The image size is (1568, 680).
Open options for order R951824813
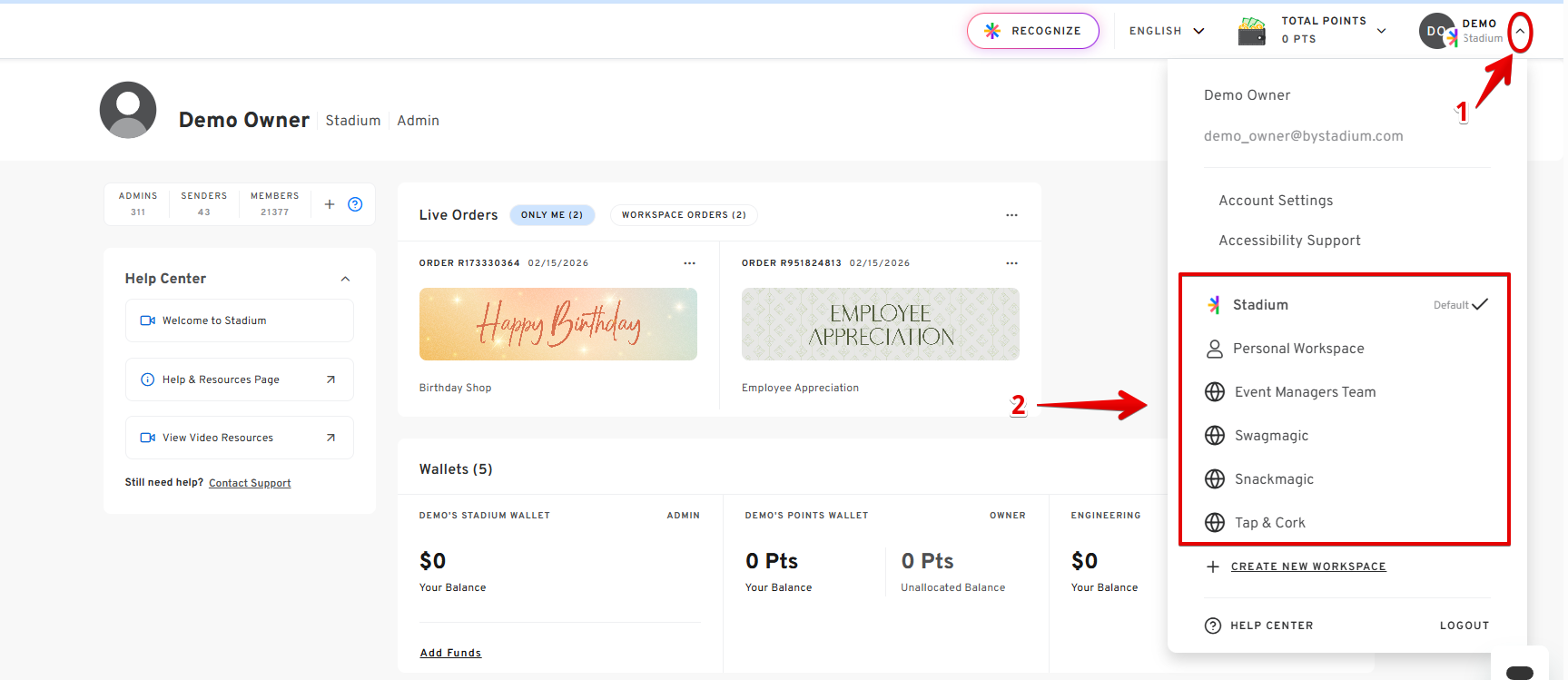tap(1011, 263)
